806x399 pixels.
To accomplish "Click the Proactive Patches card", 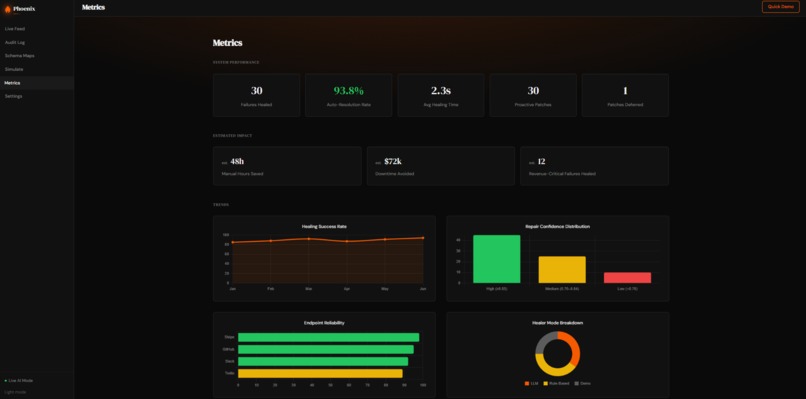I will pyautogui.click(x=533, y=95).
